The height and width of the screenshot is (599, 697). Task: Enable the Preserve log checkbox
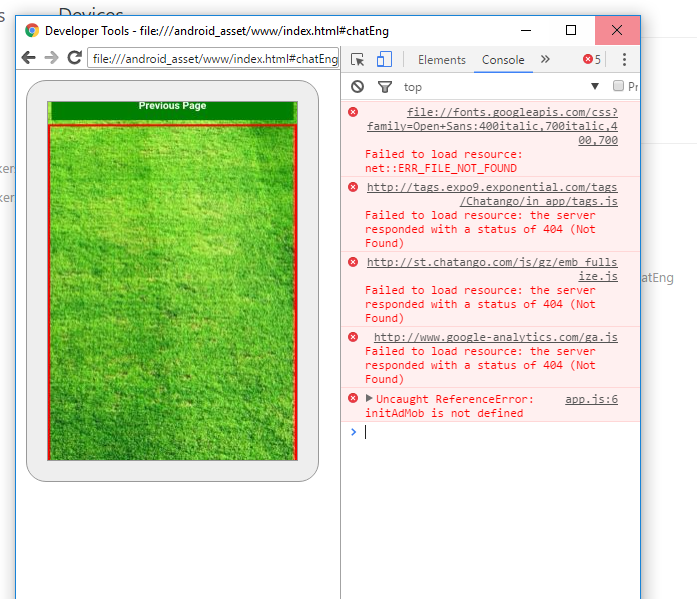(x=618, y=87)
